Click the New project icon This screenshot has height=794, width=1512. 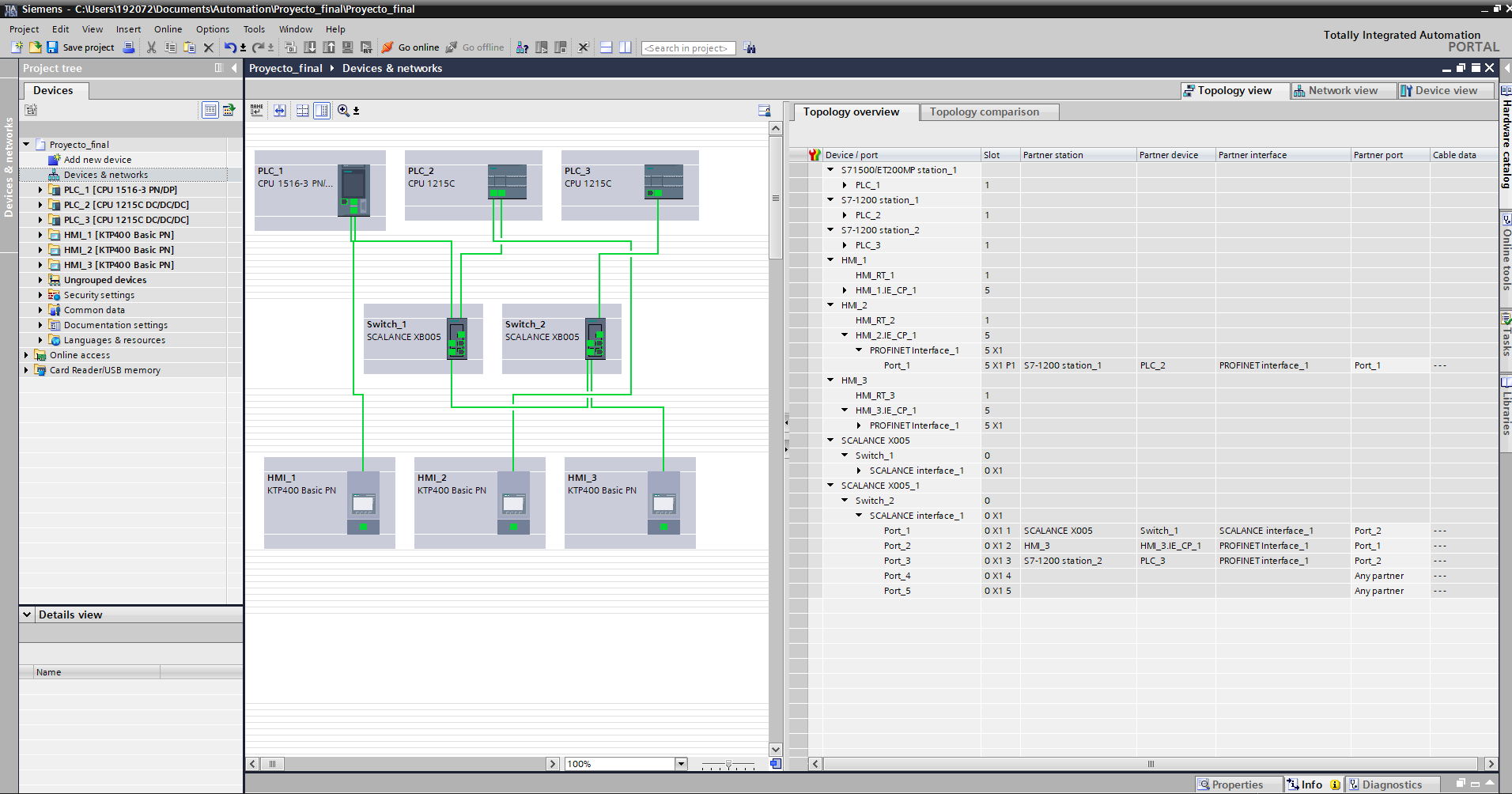[x=17, y=47]
